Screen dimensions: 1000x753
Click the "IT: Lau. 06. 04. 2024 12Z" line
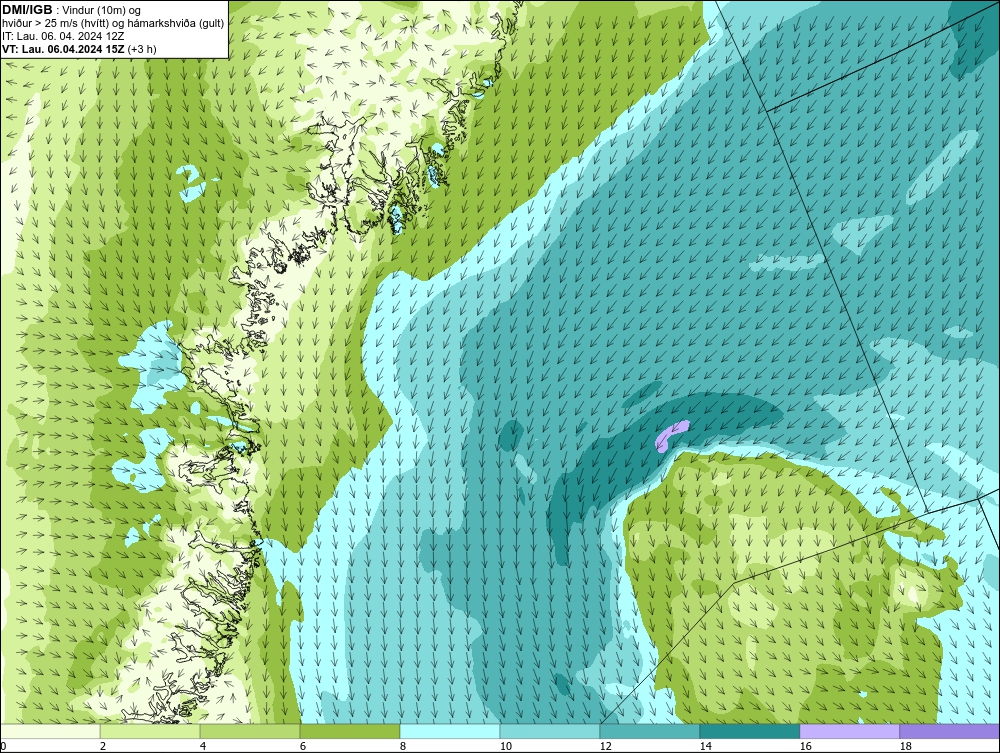pyautogui.click(x=63, y=36)
